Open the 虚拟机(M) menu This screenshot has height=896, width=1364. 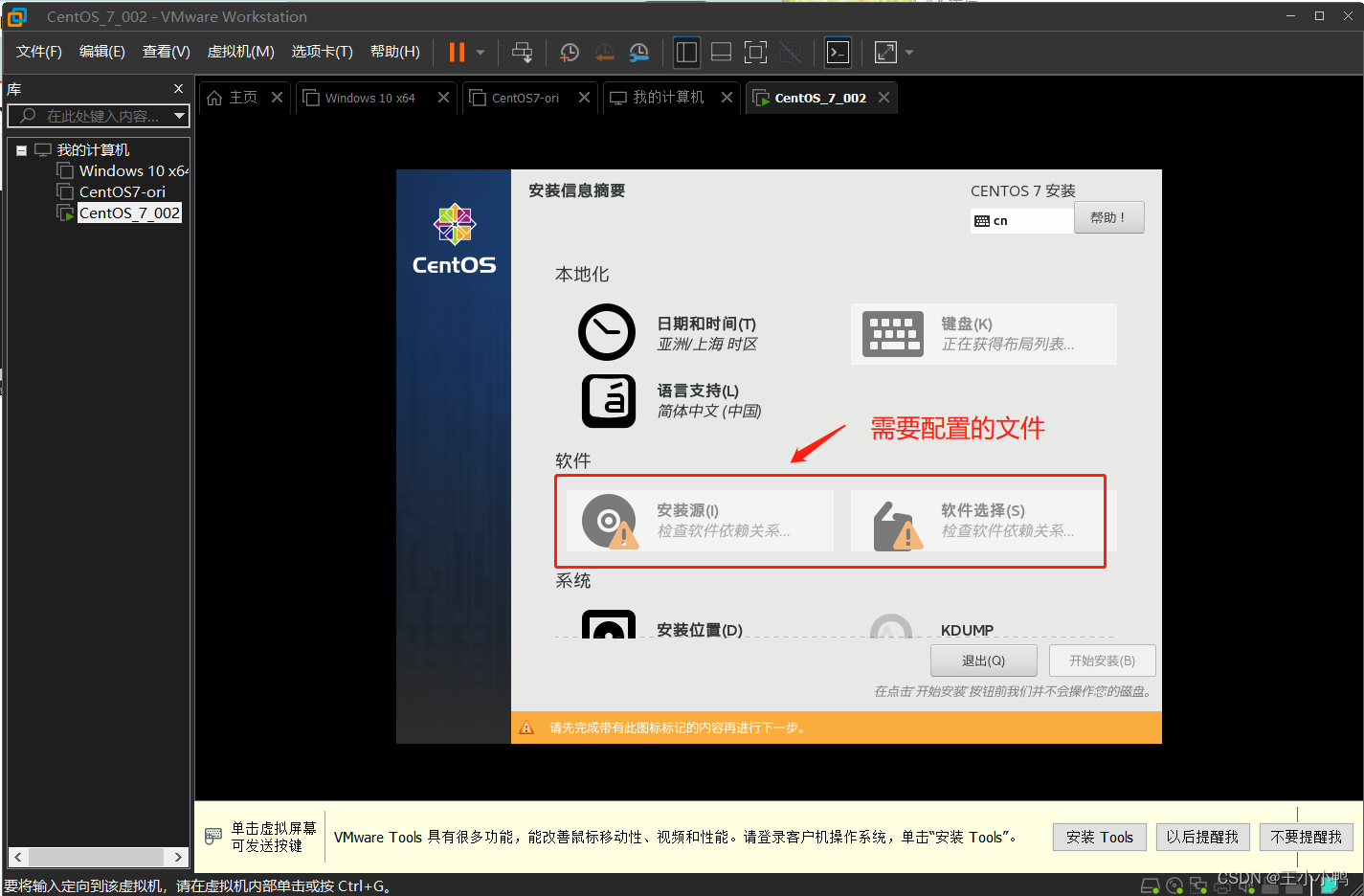pyautogui.click(x=241, y=52)
